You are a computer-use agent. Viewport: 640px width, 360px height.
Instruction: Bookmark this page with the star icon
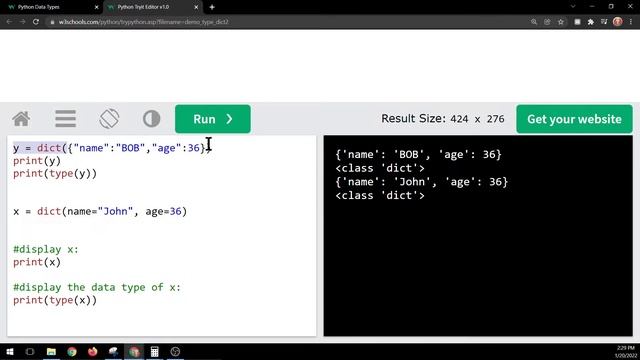coord(561,22)
